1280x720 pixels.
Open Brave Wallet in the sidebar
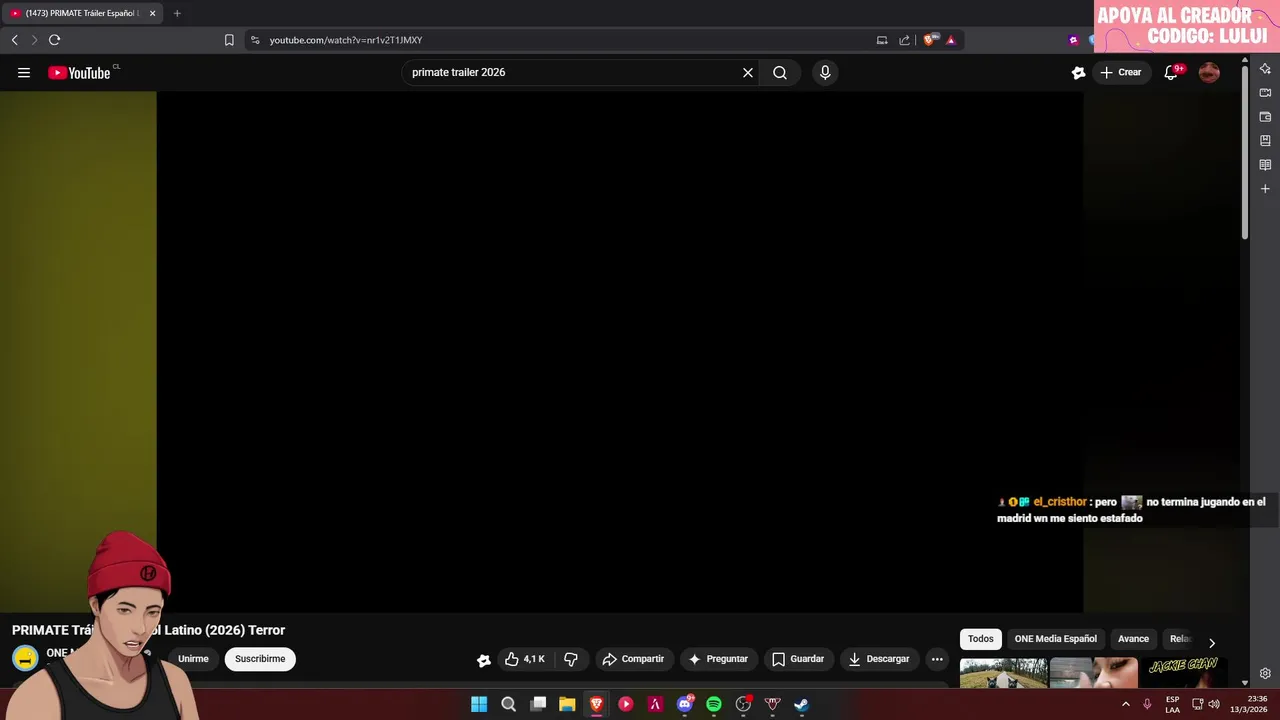1265,117
